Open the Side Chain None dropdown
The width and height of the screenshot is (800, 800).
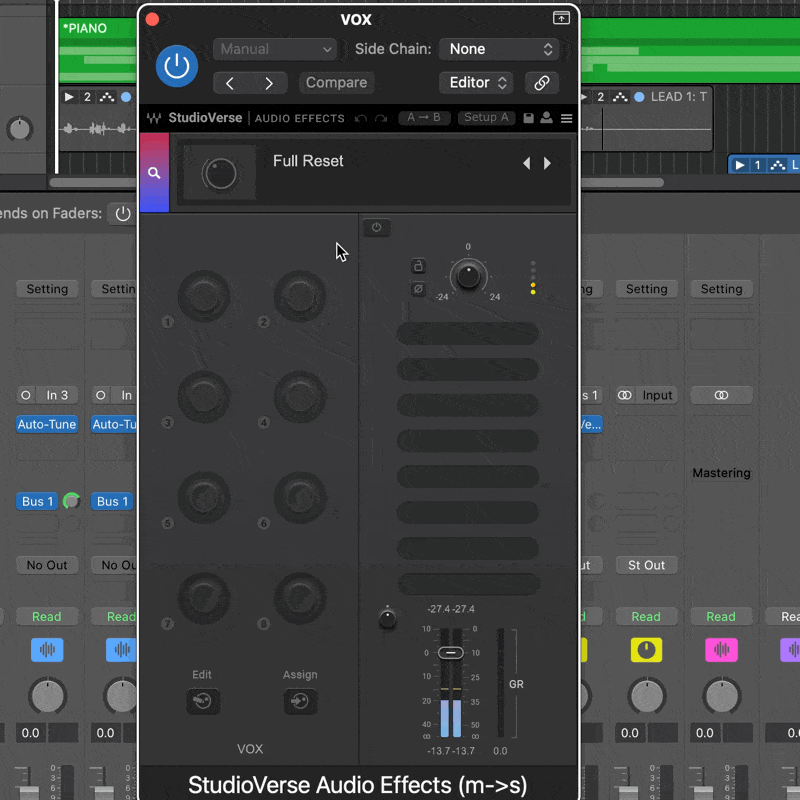(499, 49)
